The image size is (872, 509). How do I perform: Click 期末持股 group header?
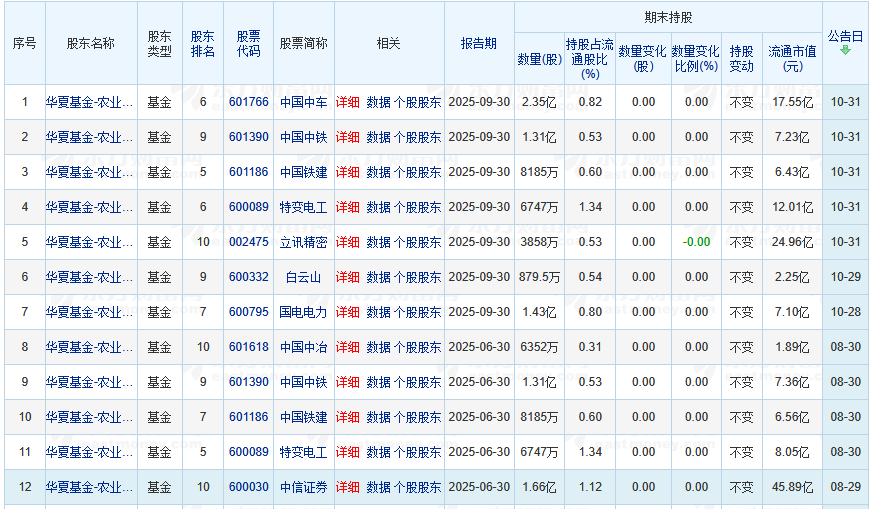tap(668, 17)
